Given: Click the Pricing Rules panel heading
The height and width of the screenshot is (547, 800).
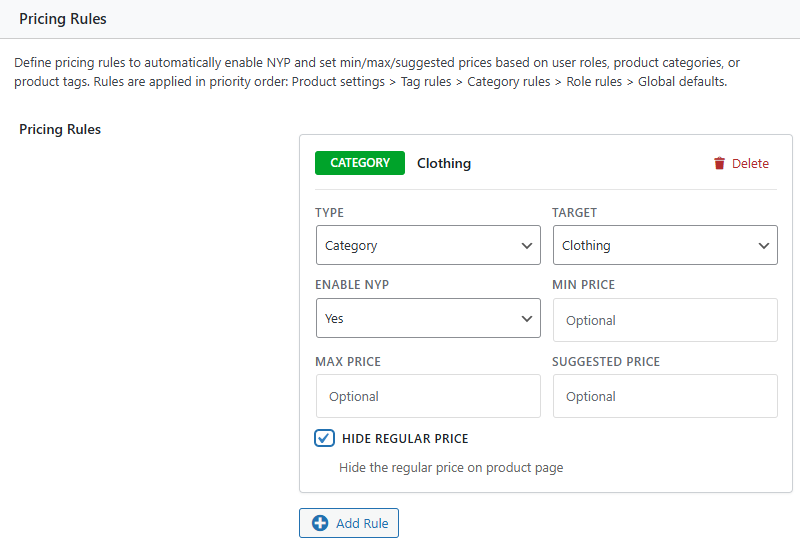Looking at the screenshot, I should point(63,19).
